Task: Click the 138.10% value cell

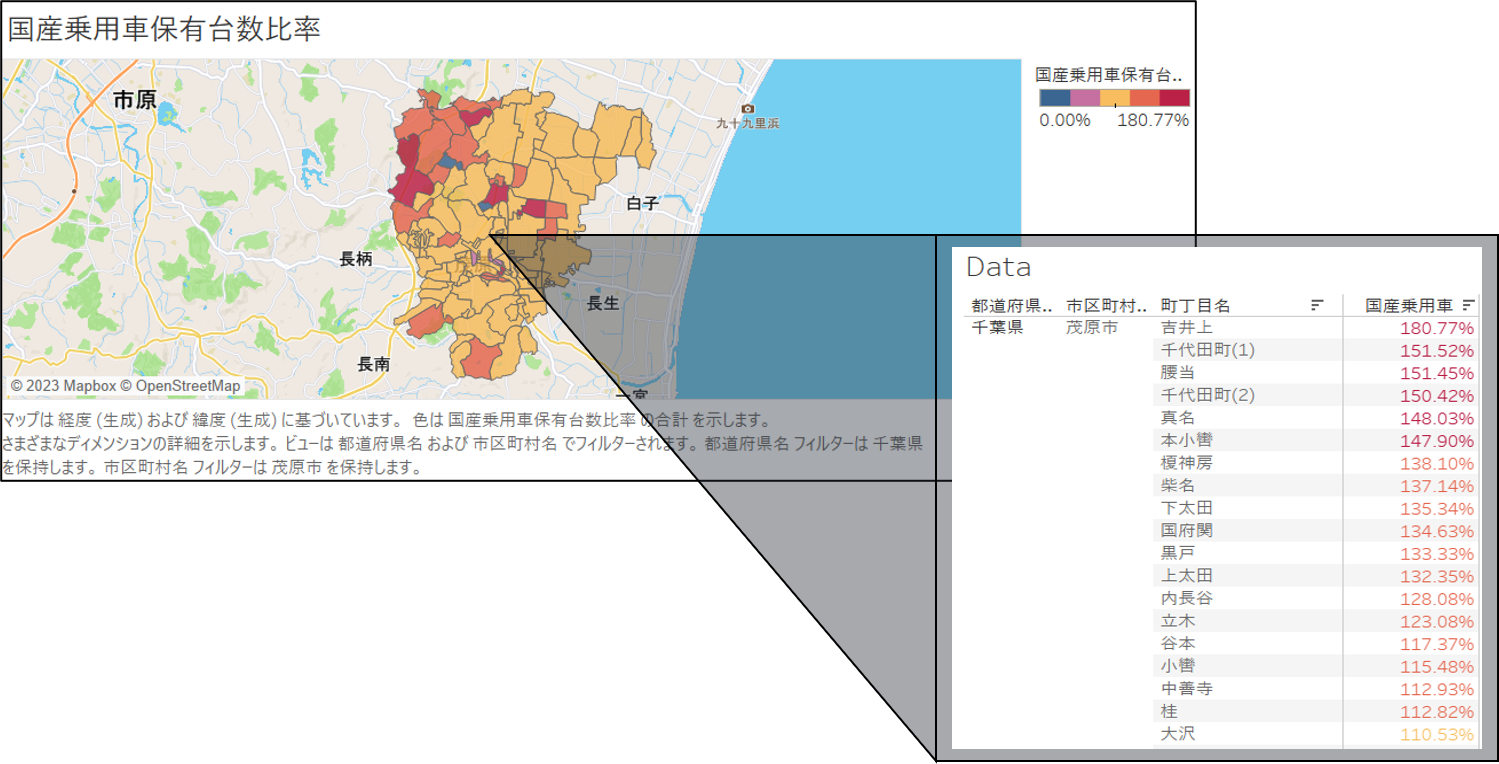Action: [1437, 463]
